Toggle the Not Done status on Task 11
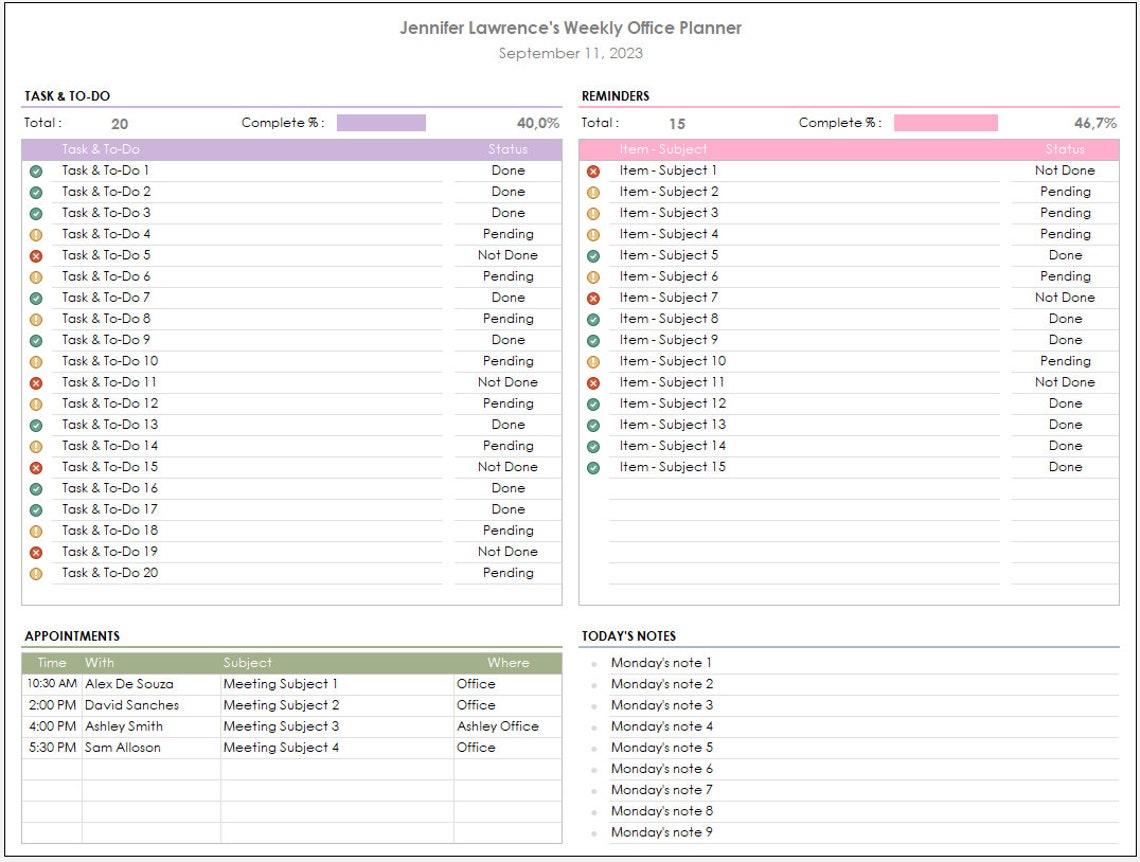Viewport: 1140px width, 862px height. pyautogui.click(x=508, y=382)
